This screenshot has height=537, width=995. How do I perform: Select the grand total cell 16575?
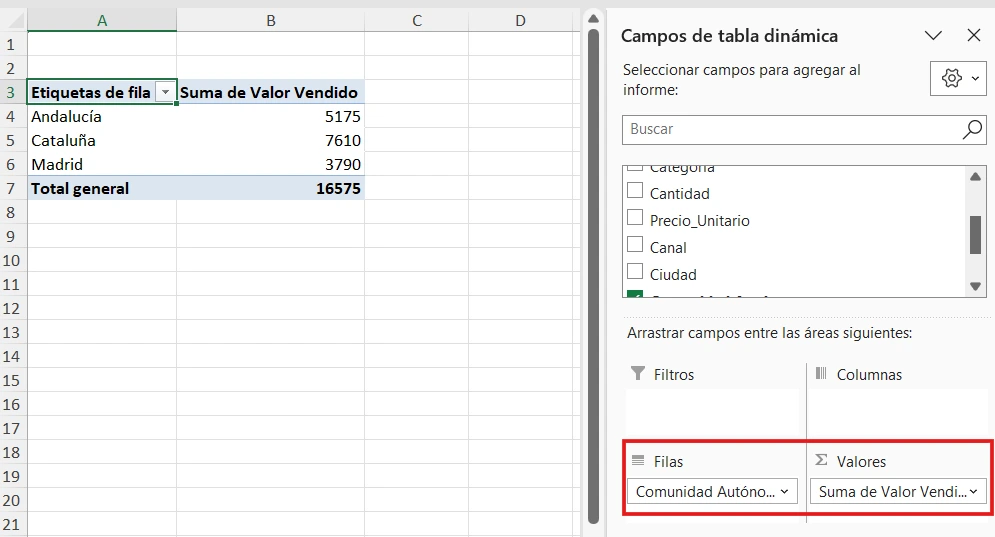[x=270, y=189]
